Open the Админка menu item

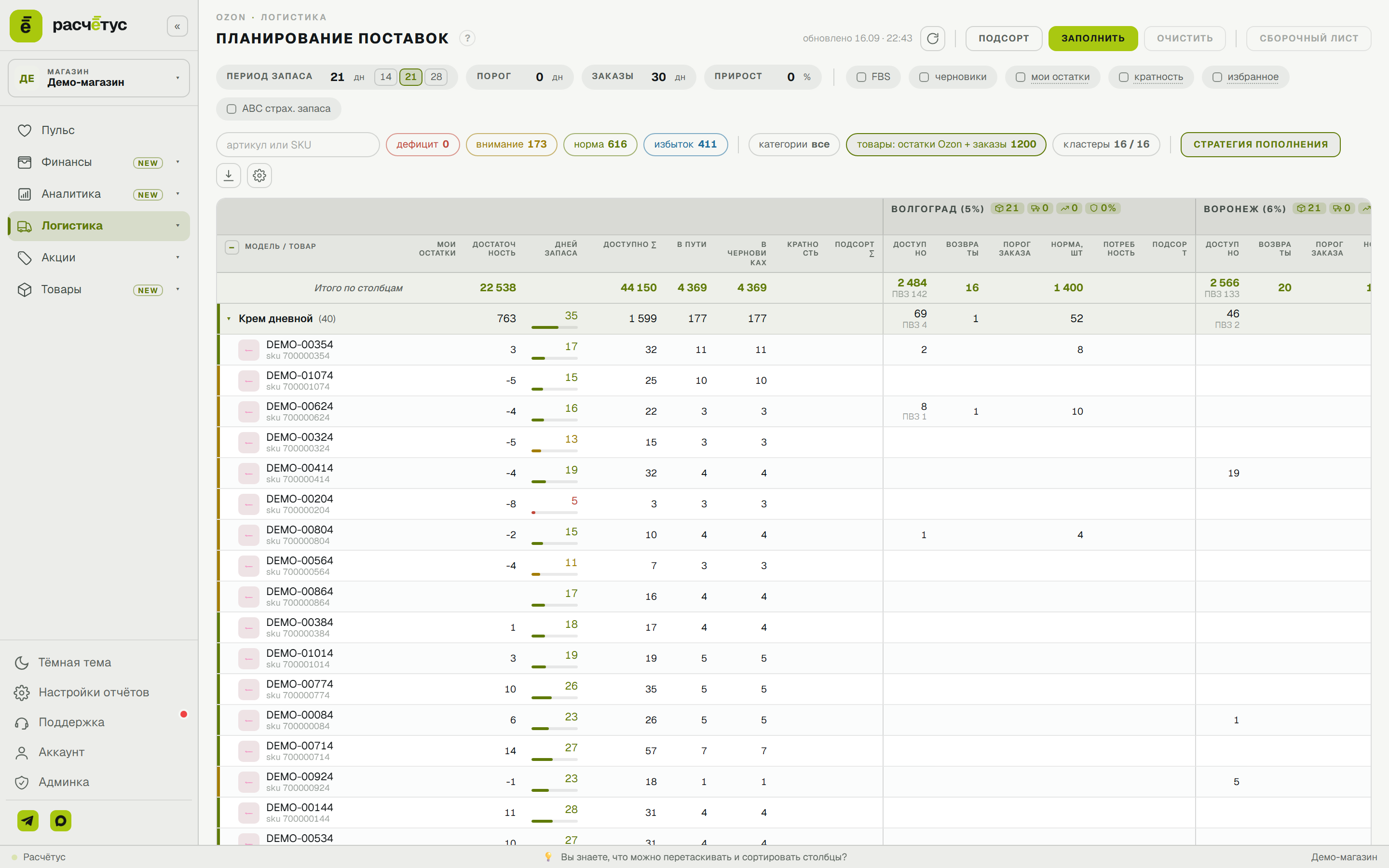(64, 783)
